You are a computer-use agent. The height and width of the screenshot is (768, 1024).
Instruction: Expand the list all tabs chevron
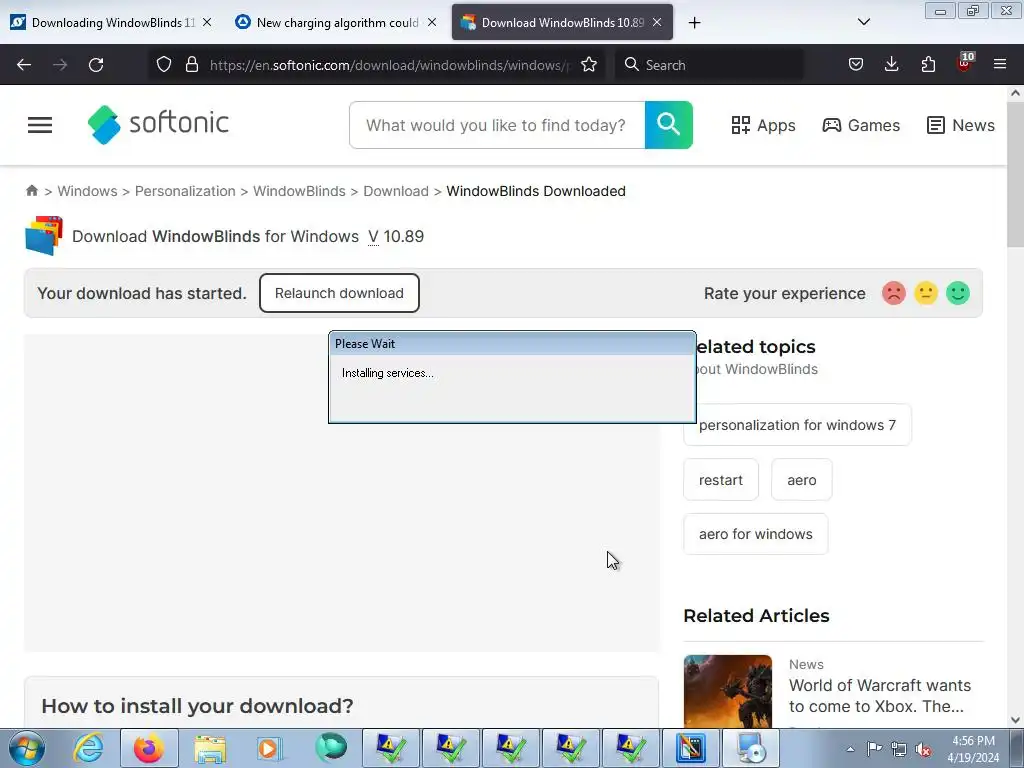[x=863, y=22]
